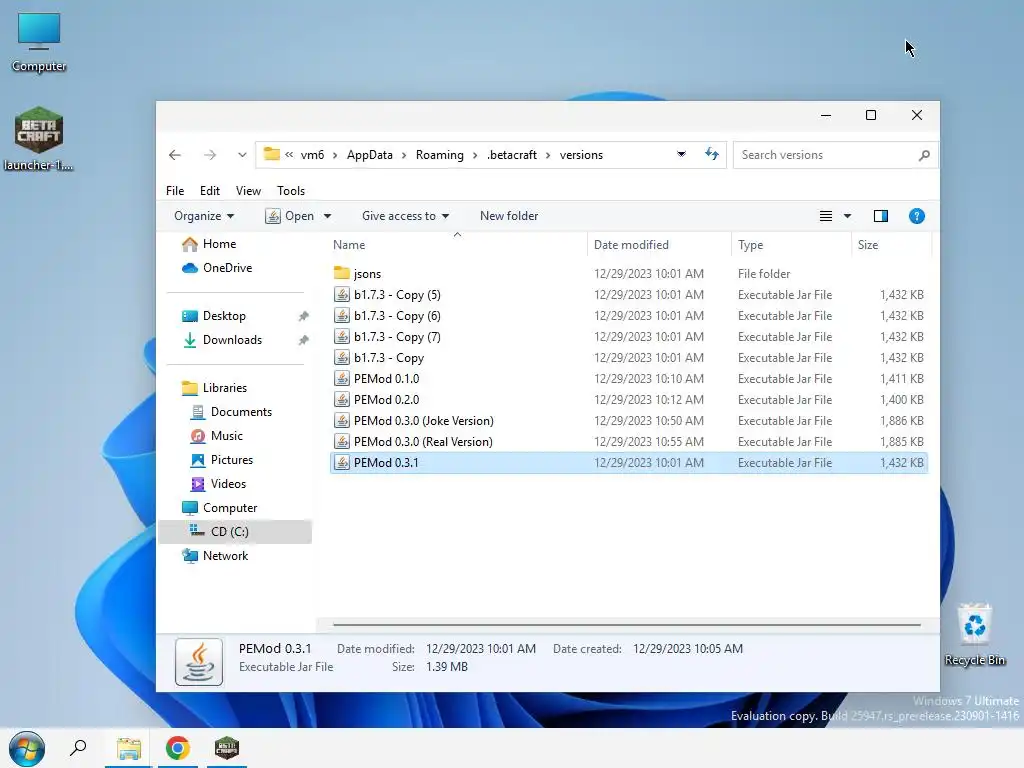Open Music library
Image resolution: width=1024 pixels, height=768 pixels.
tap(216, 436)
